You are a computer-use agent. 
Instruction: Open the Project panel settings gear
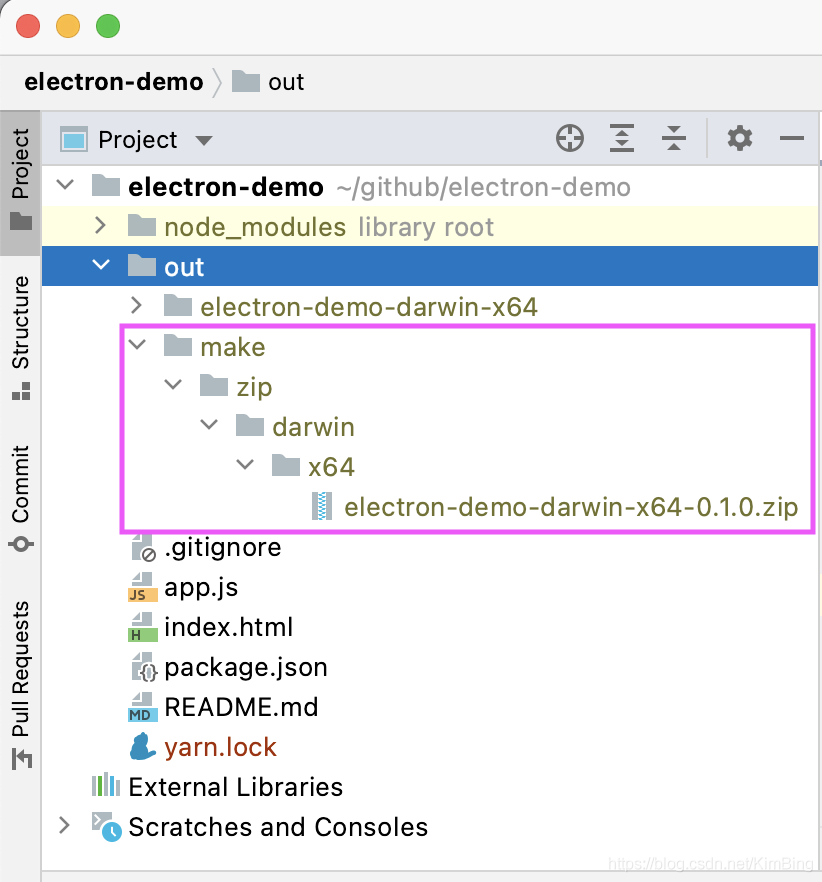[739, 139]
